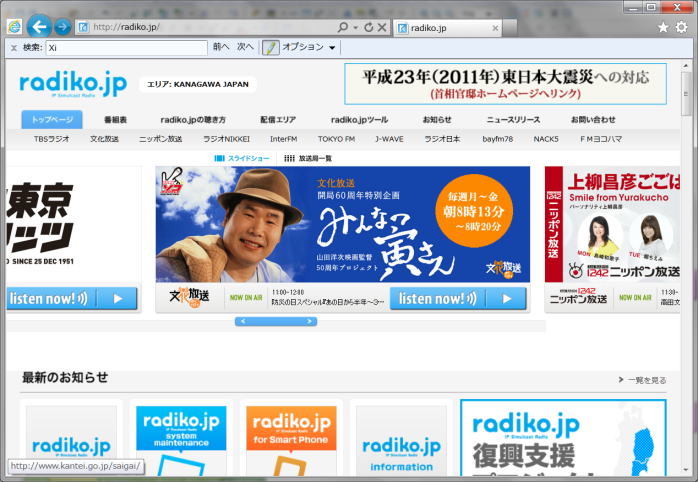Slide carousel left with the arrow
Screen dimensions: 698x482
pyautogui.click(x=243, y=321)
